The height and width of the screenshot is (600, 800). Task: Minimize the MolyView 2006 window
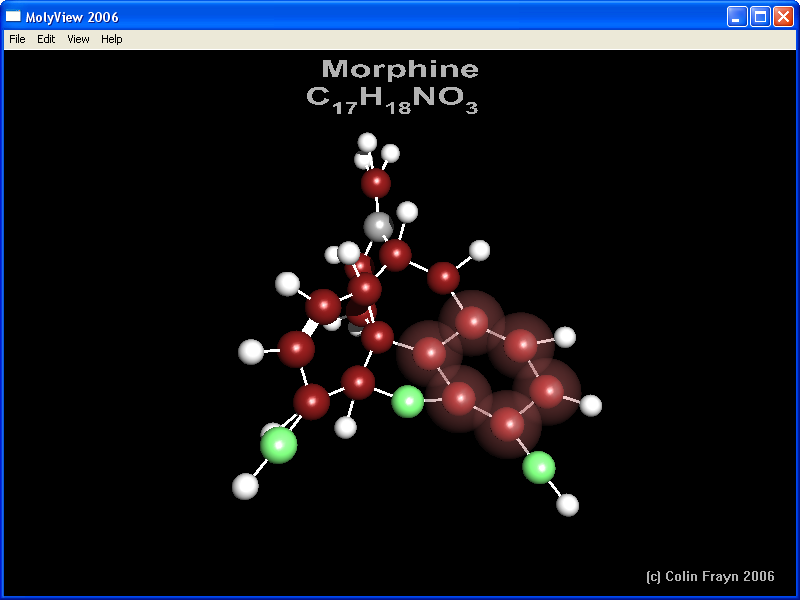point(736,17)
